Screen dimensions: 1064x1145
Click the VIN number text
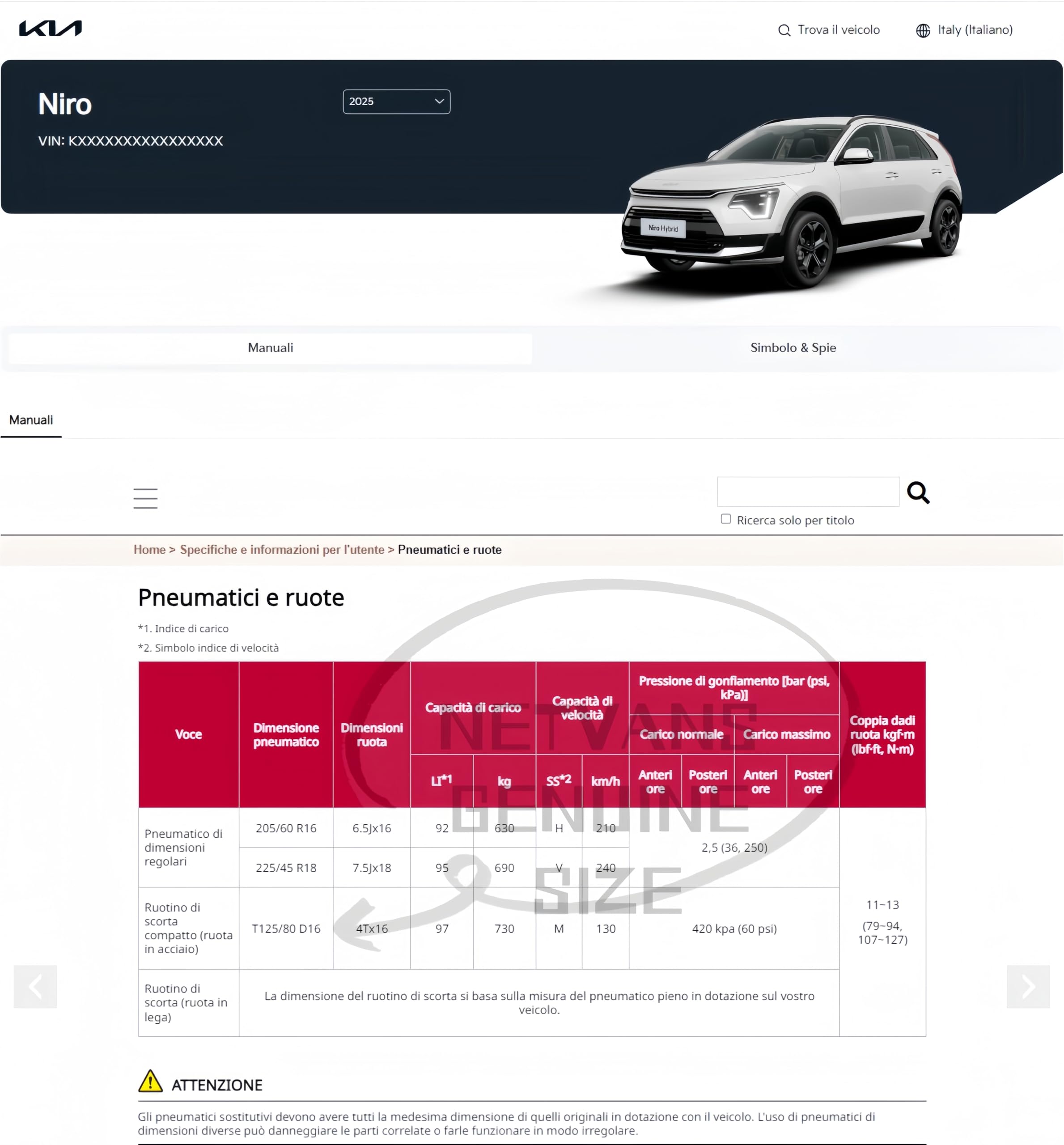click(x=130, y=141)
